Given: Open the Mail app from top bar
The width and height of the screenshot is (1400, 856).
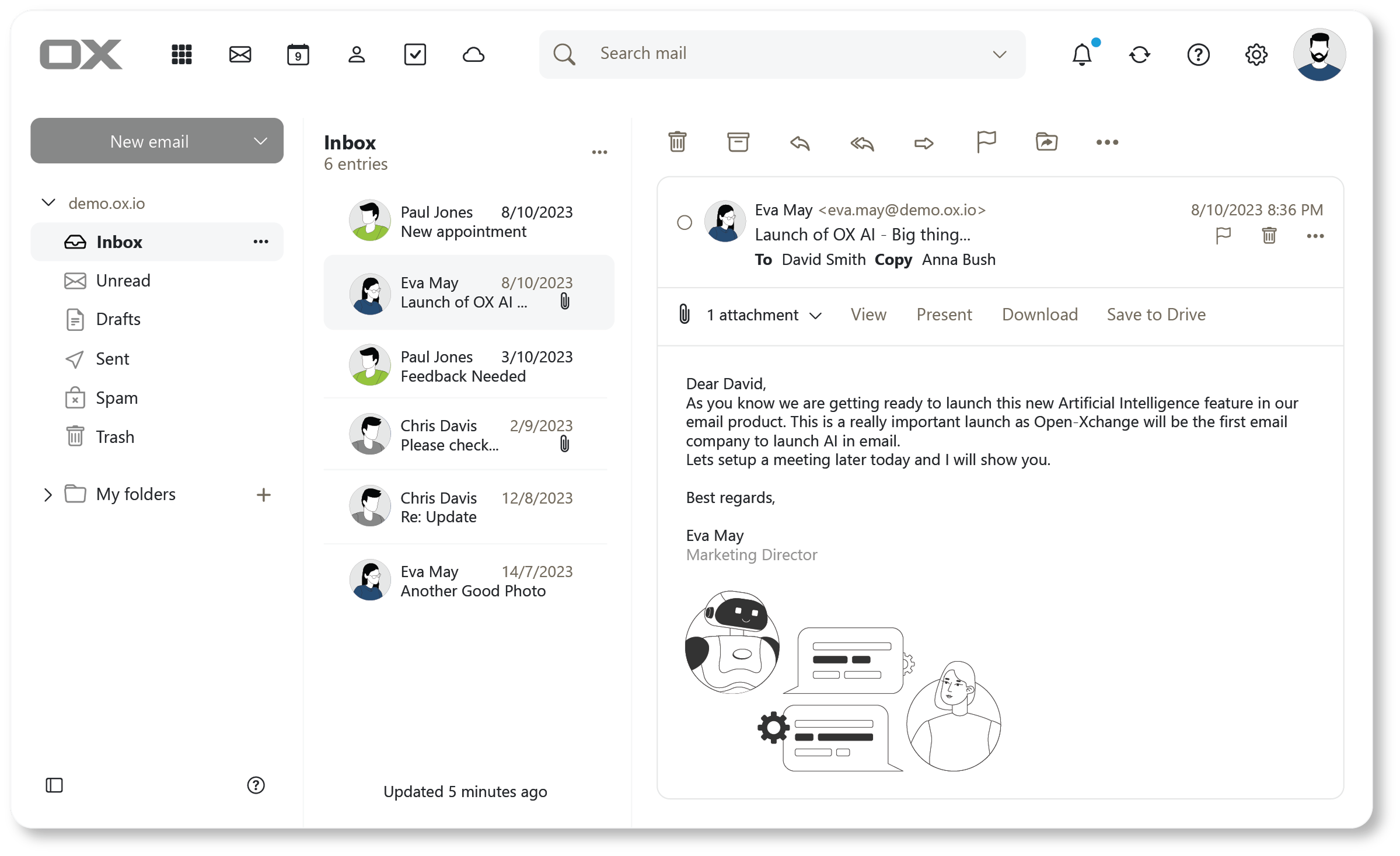Looking at the screenshot, I should [240, 54].
